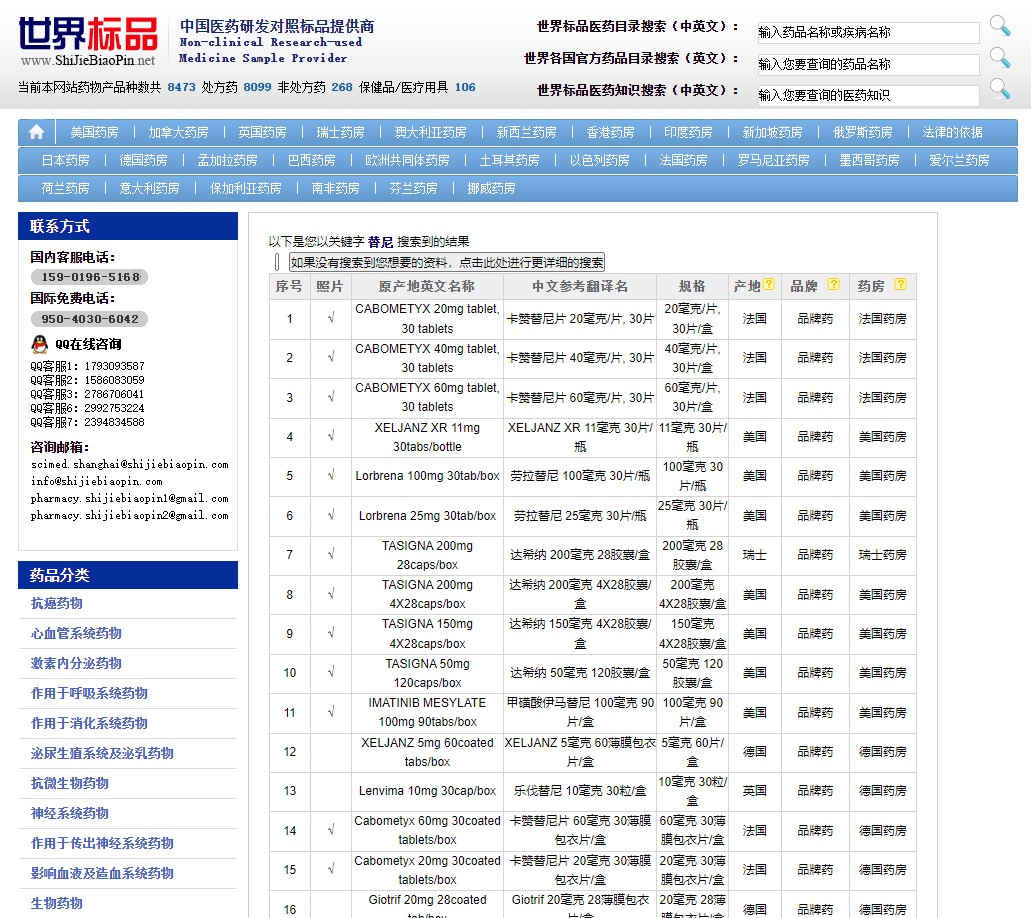1031x918 pixels.
Task: Click photo checkmark in row 5
Action: point(331,475)
